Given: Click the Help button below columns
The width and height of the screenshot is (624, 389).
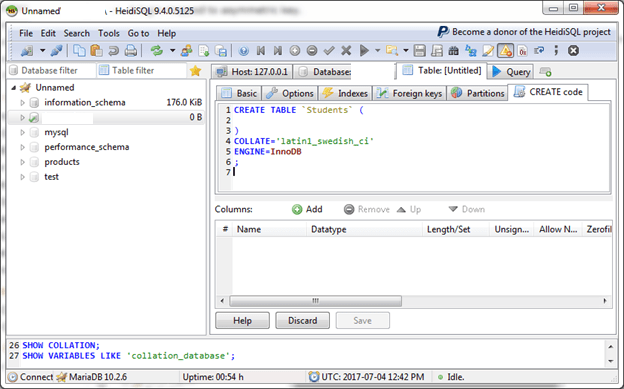Looking at the screenshot, I should tap(242, 321).
